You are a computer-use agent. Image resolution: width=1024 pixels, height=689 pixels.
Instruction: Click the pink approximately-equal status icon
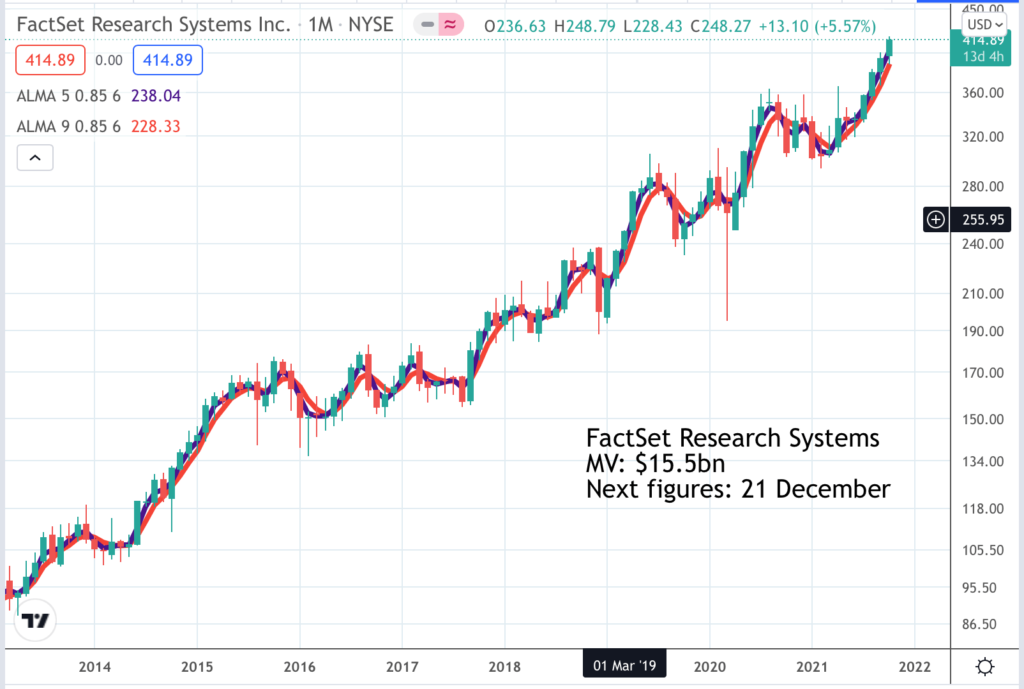coord(451,25)
